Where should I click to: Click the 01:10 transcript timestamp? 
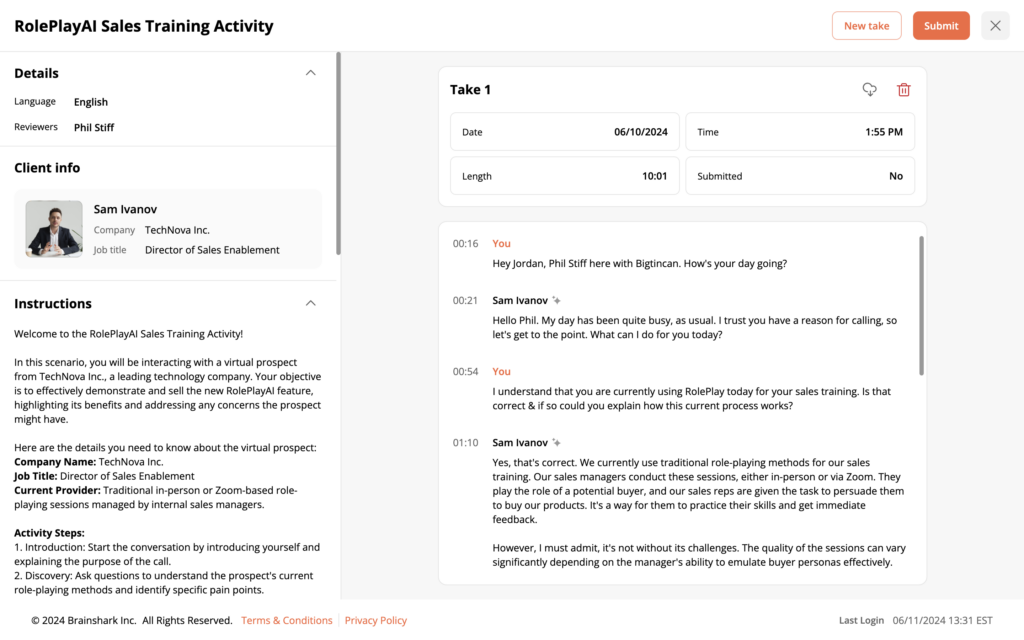(466, 443)
